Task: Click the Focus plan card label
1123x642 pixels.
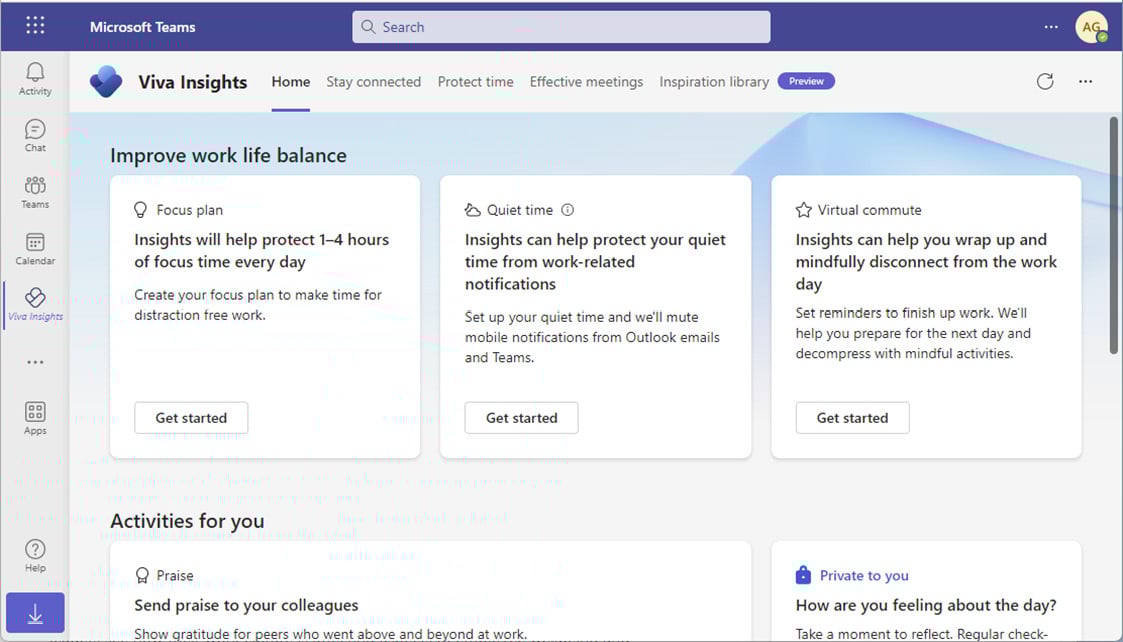Action: (x=190, y=210)
